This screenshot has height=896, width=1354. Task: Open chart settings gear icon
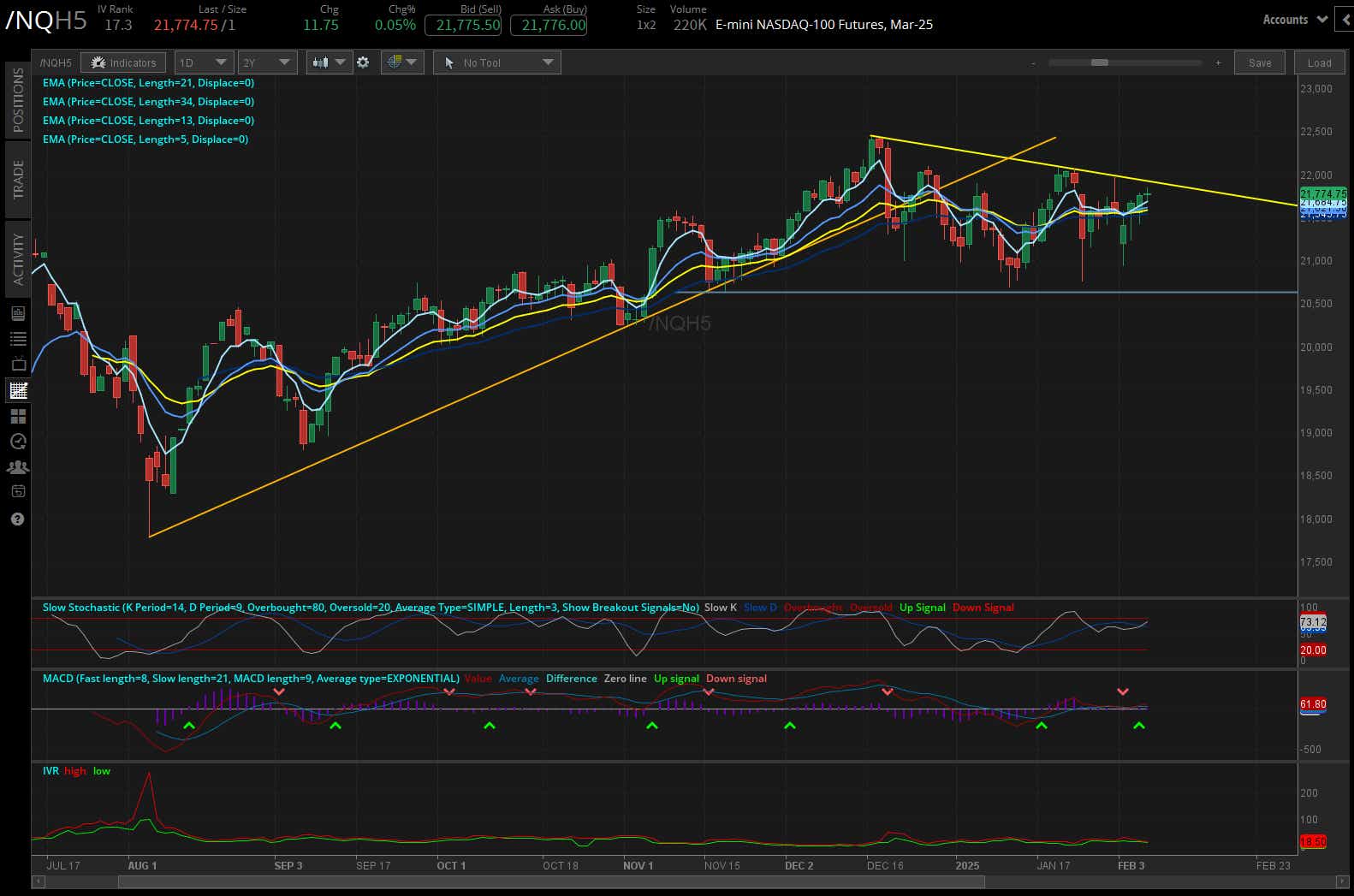(x=363, y=62)
